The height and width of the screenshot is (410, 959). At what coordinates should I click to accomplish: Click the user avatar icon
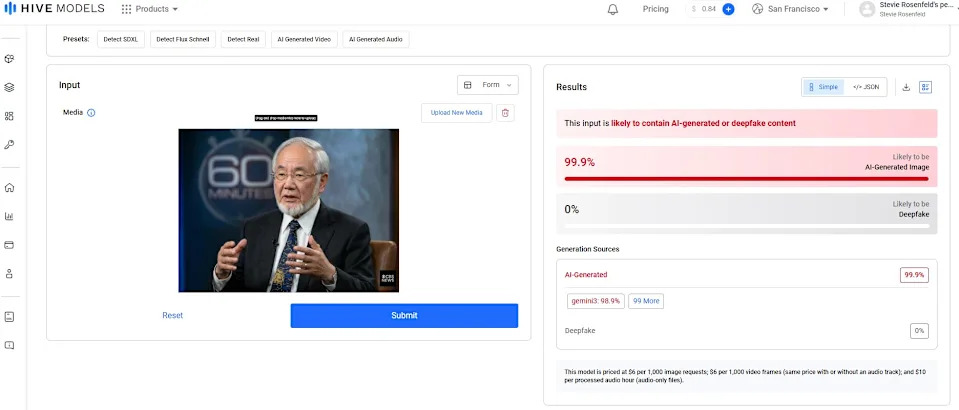[x=867, y=9]
